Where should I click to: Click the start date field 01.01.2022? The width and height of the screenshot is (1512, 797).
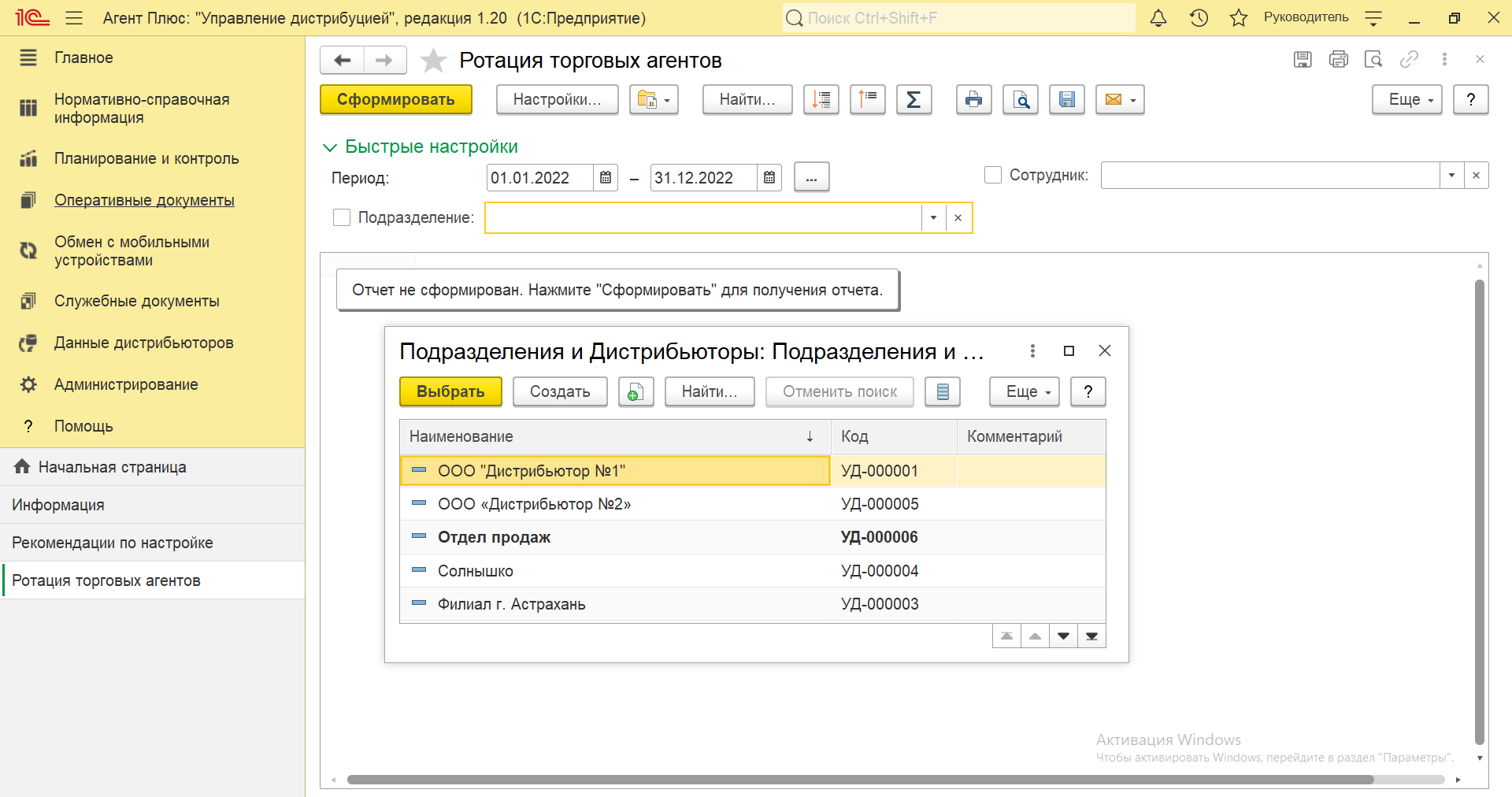coord(539,178)
